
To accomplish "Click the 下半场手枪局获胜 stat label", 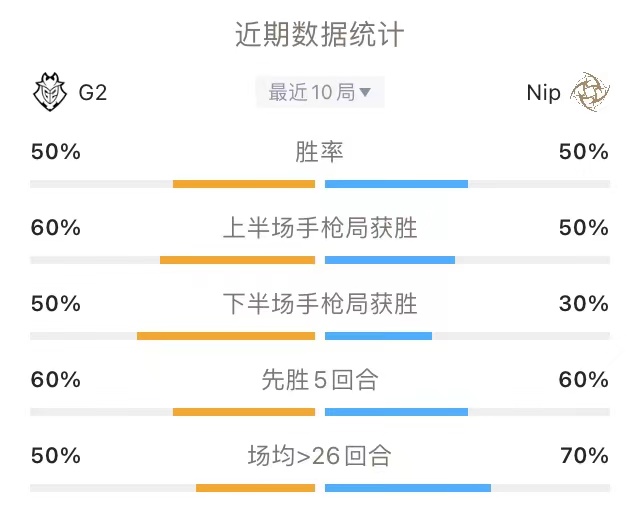I will click(x=320, y=304).
